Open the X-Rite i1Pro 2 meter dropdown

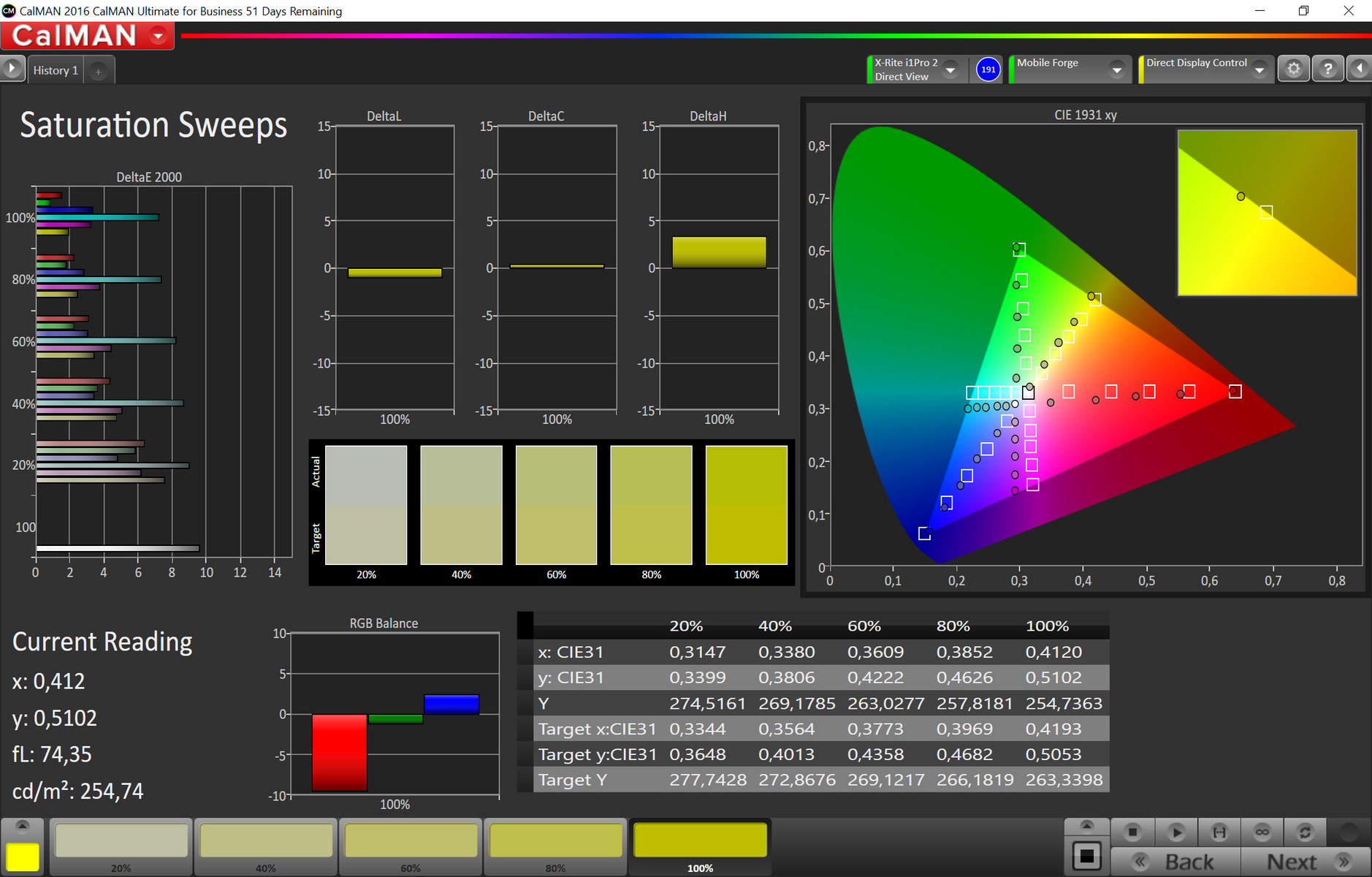(950, 70)
